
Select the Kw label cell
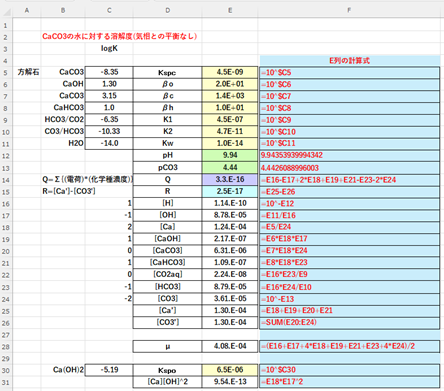[x=167, y=143]
